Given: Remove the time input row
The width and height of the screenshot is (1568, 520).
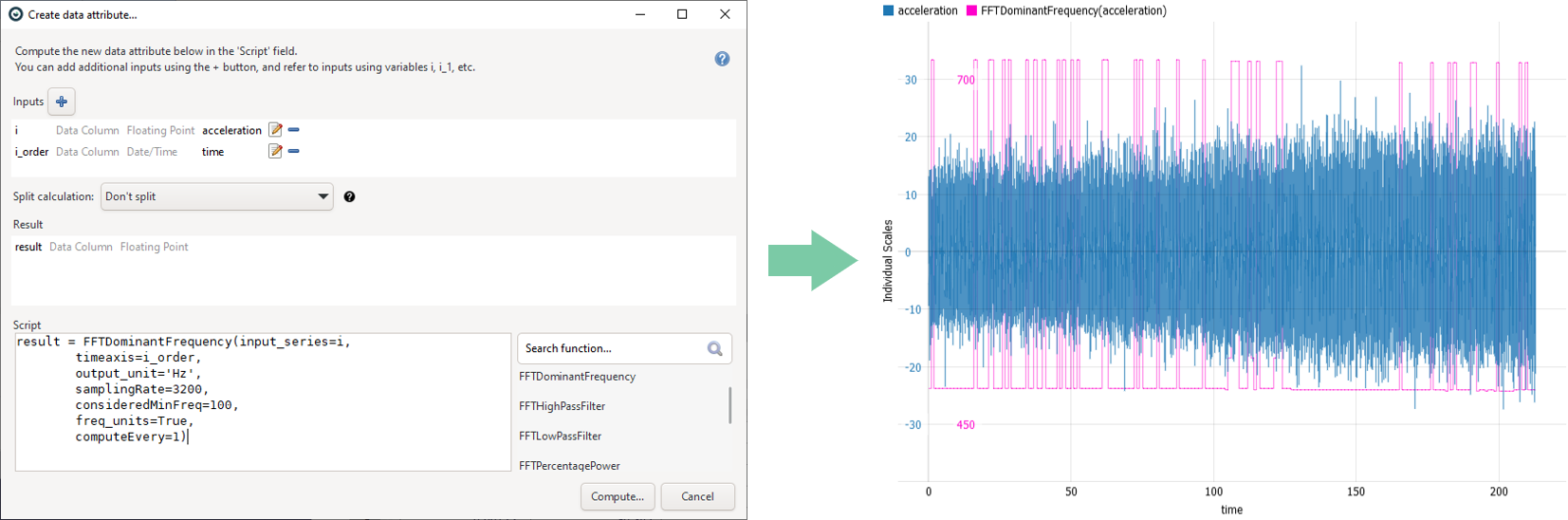Looking at the screenshot, I should [x=294, y=151].
